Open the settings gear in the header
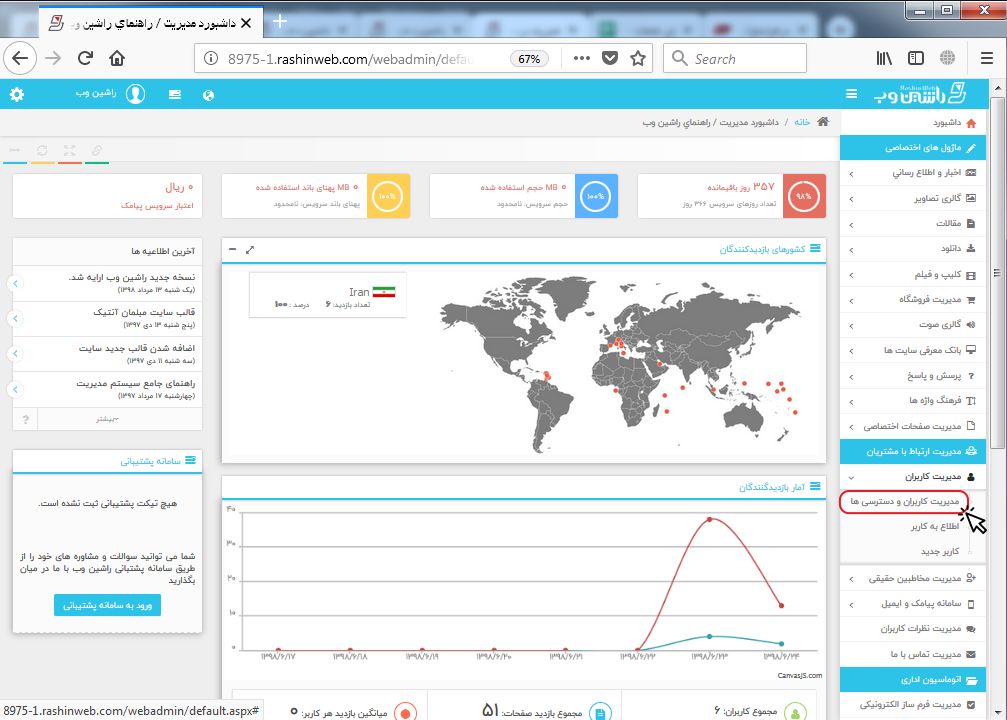Image resolution: width=1007 pixels, height=720 pixels. coord(17,95)
